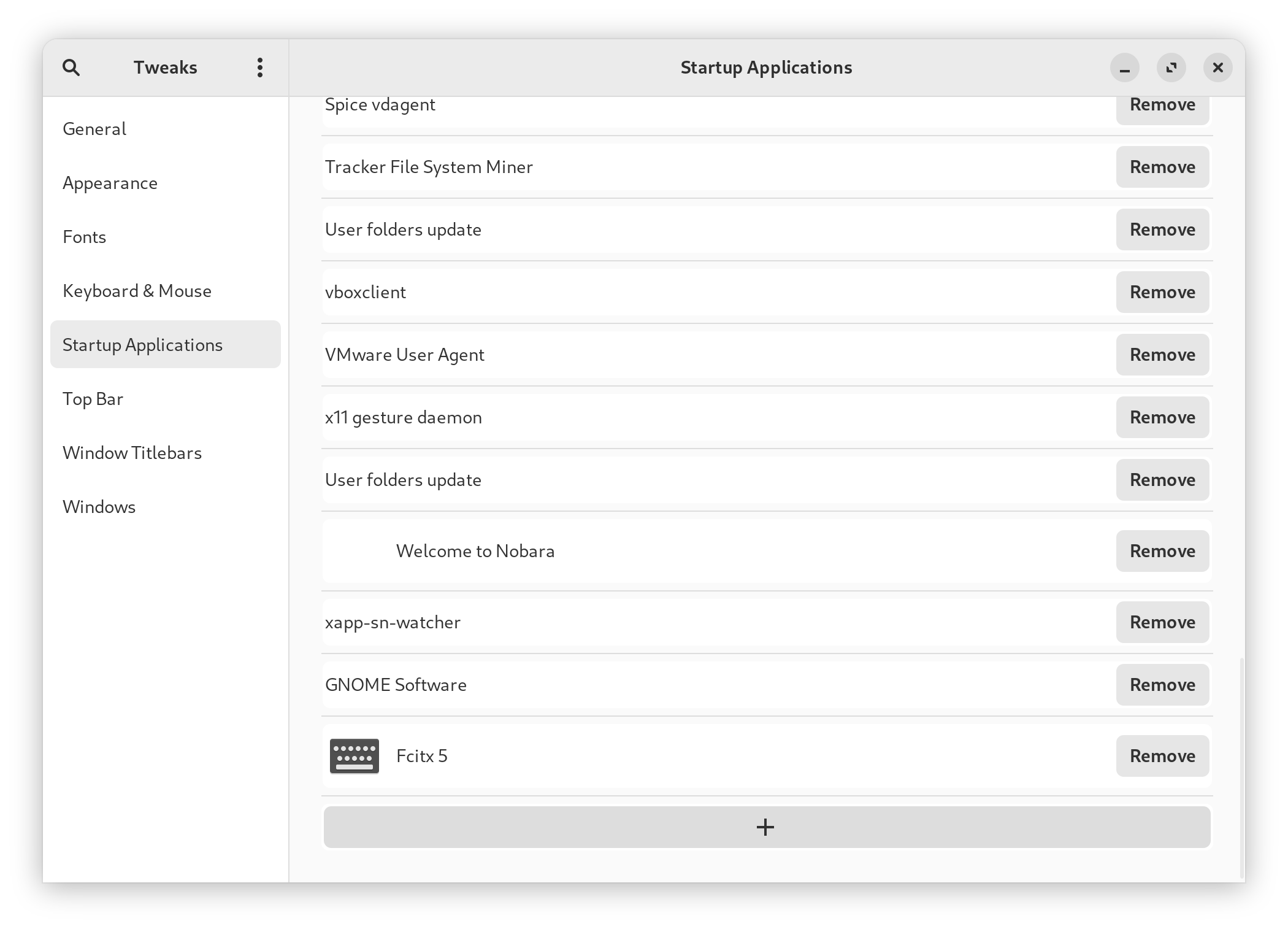This screenshot has height=929, width=1288.
Task: Open the search in Tweaks header
Action: [x=71, y=67]
